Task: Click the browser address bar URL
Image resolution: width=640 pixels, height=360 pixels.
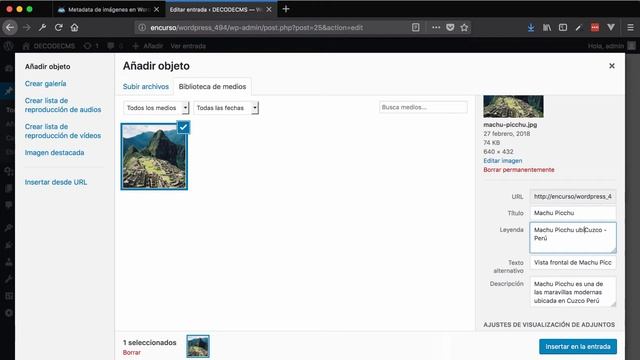Action: [x=256, y=28]
